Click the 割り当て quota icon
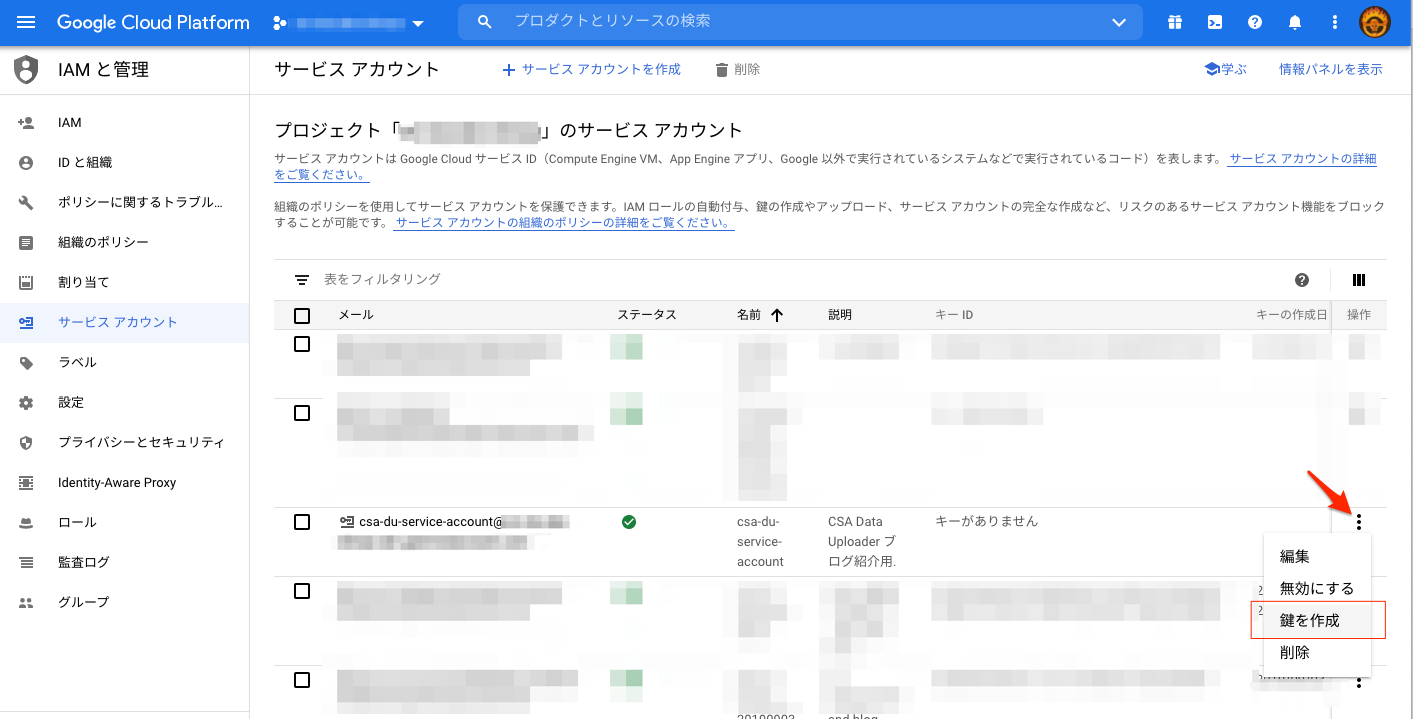1413x719 pixels. pyautogui.click(x=26, y=282)
